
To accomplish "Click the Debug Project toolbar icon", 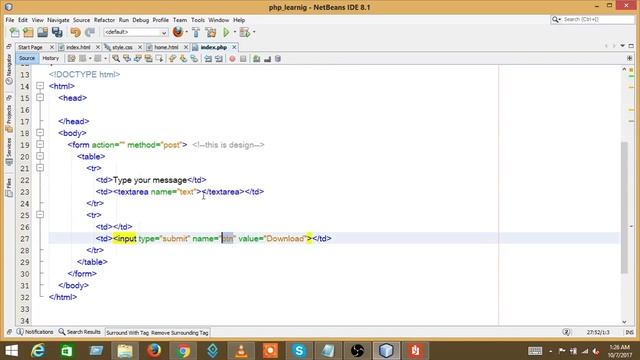I will point(245,32).
